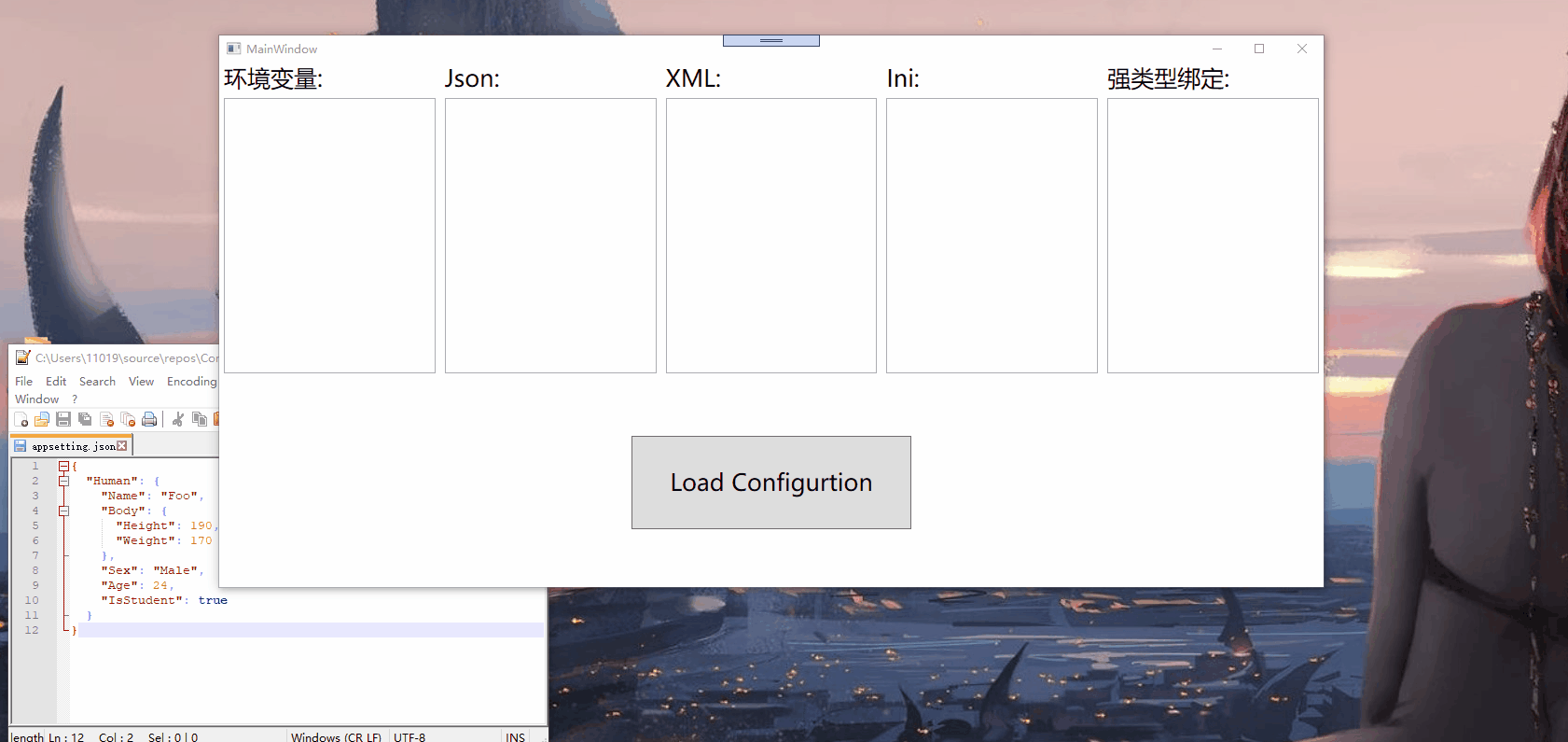Click the Print icon in Notepad++
Screen dimensions: 1568x742
point(149,419)
